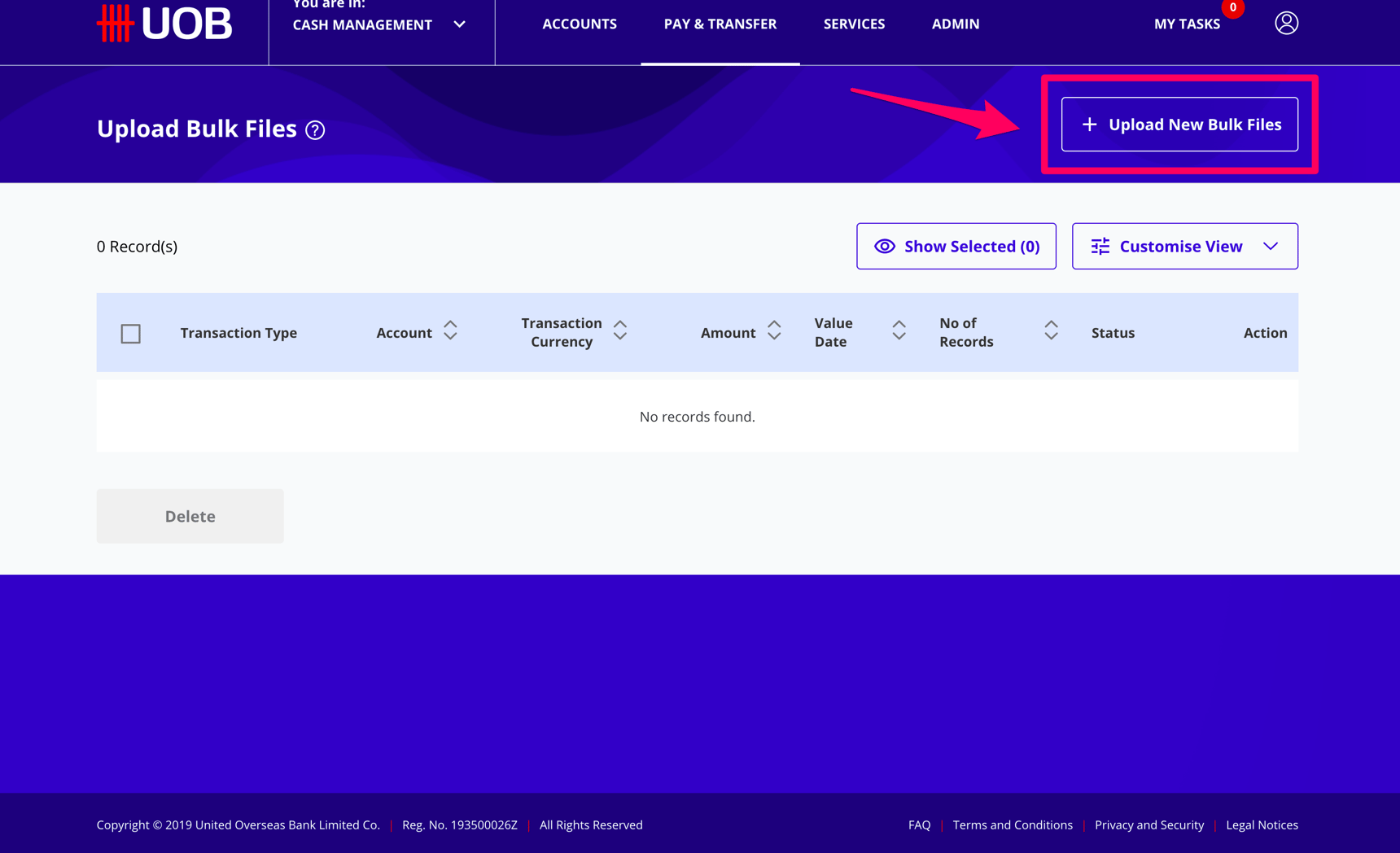Open the FAQ footer link

click(919, 825)
